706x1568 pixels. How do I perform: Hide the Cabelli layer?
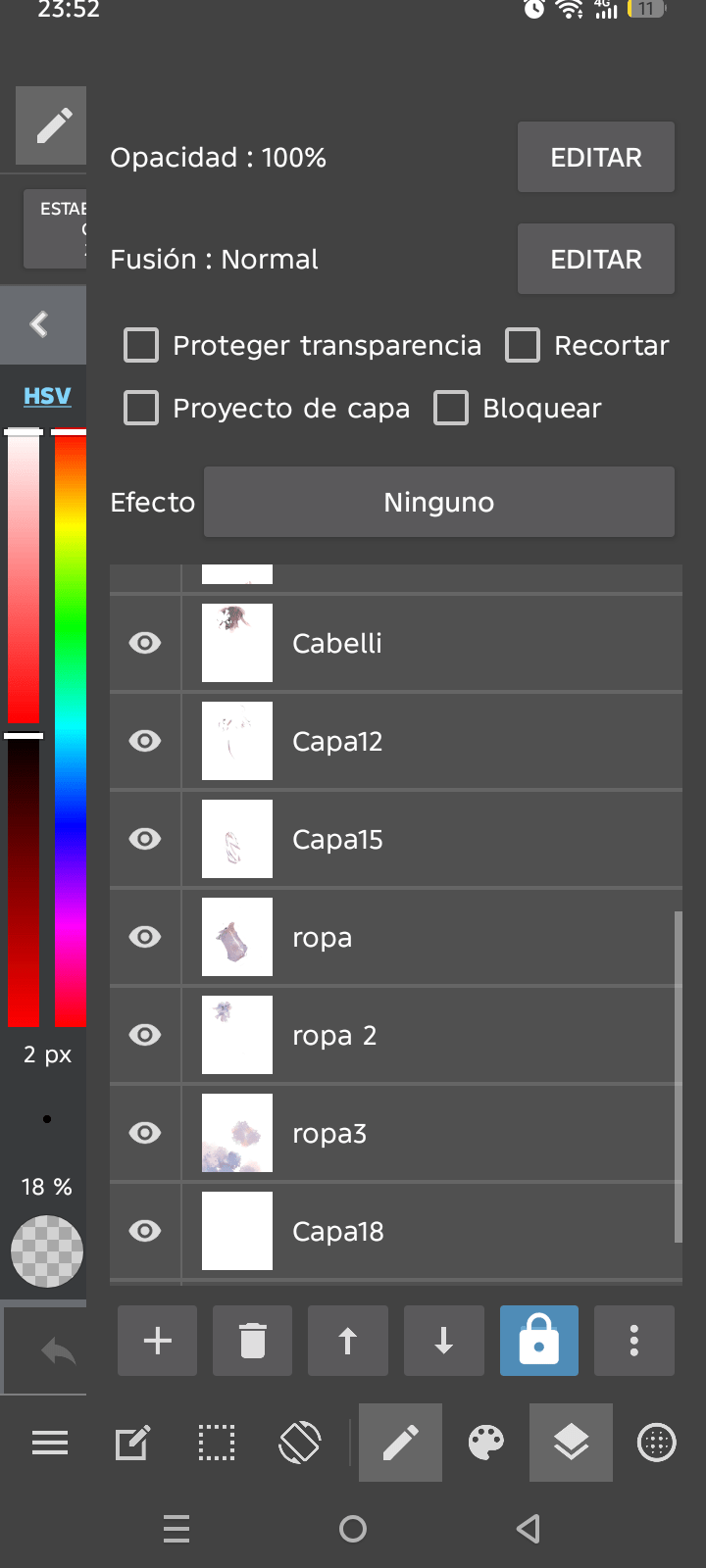(145, 643)
